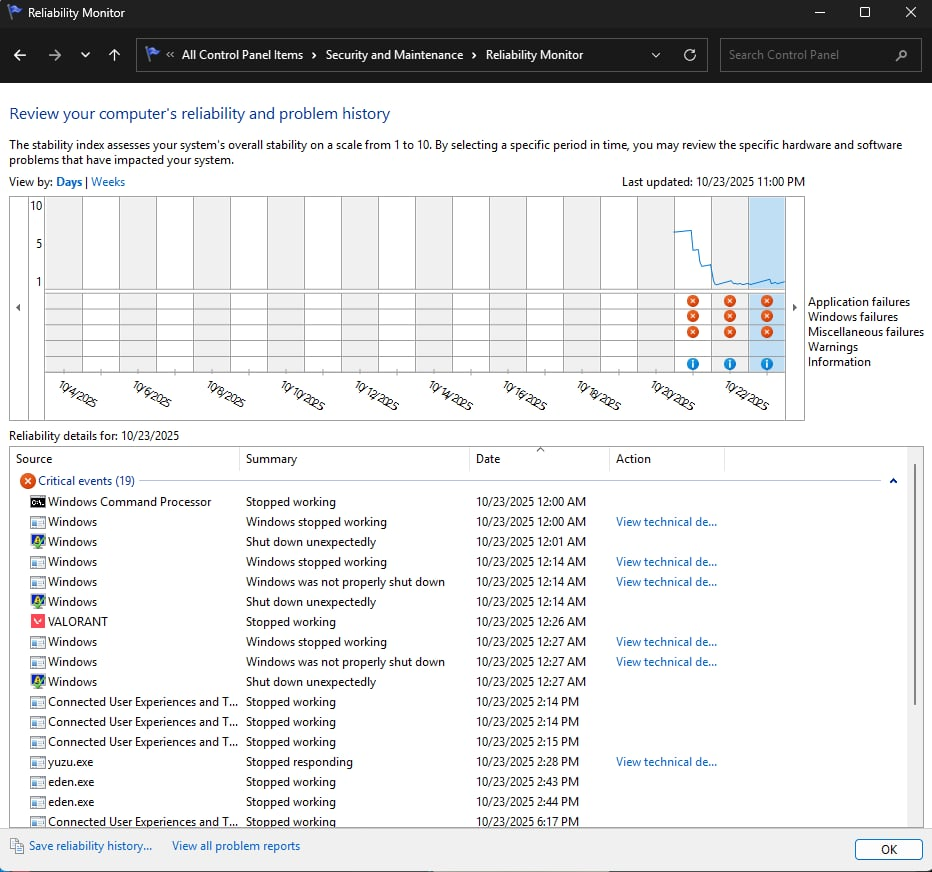Image resolution: width=932 pixels, height=872 pixels.
Task: Open the address bar history dropdown
Action: pyautogui.click(x=656, y=55)
